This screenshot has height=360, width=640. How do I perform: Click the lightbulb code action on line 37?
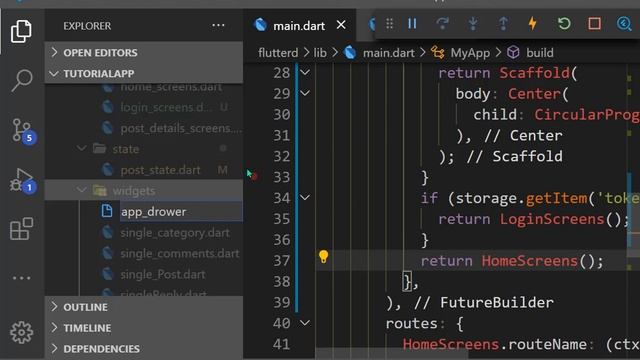(323, 257)
